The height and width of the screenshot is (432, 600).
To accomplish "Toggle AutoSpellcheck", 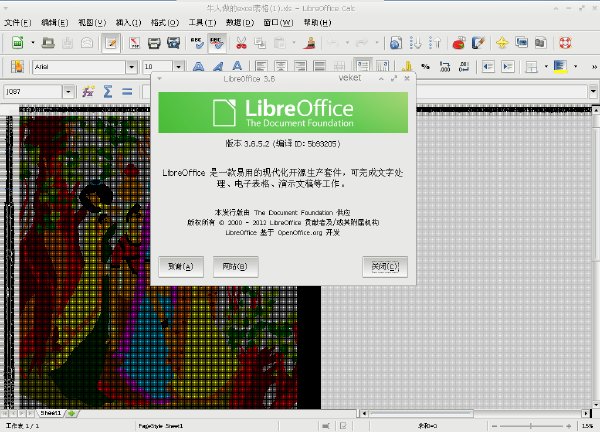I will 217,42.
